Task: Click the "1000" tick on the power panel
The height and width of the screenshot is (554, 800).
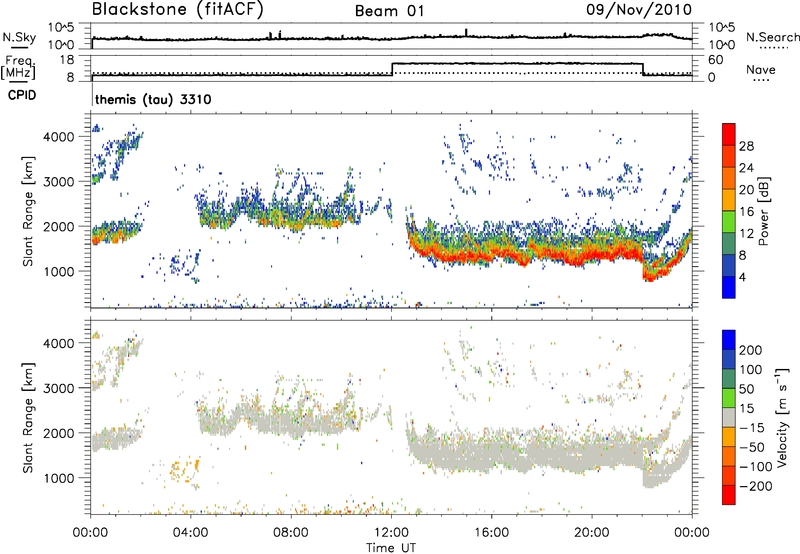Action: point(58,271)
